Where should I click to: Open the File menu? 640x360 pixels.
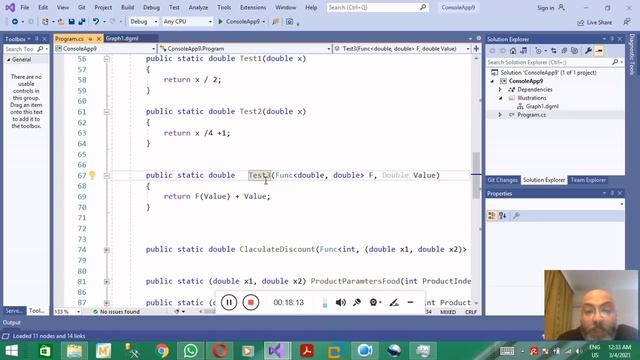coord(24,7)
